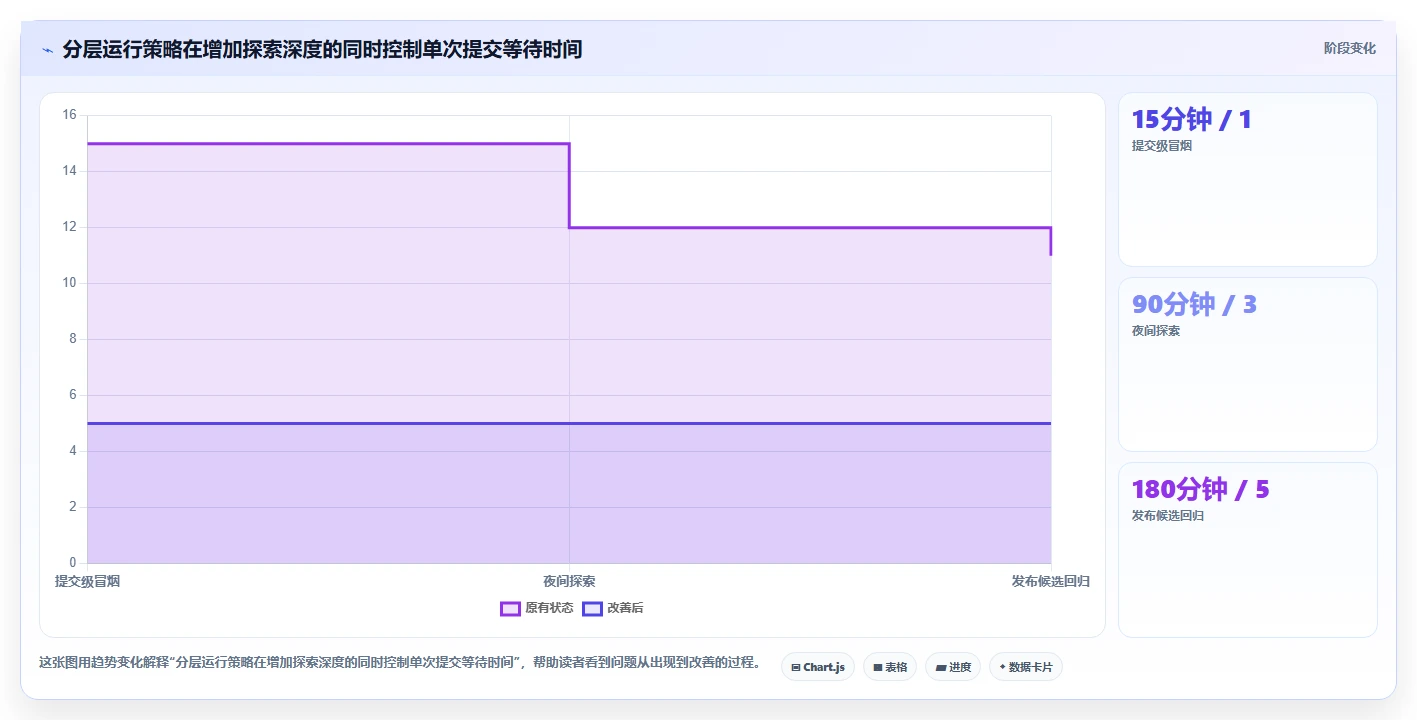Select the 15分钟 / 1 data card
1417x720 pixels.
1247,180
